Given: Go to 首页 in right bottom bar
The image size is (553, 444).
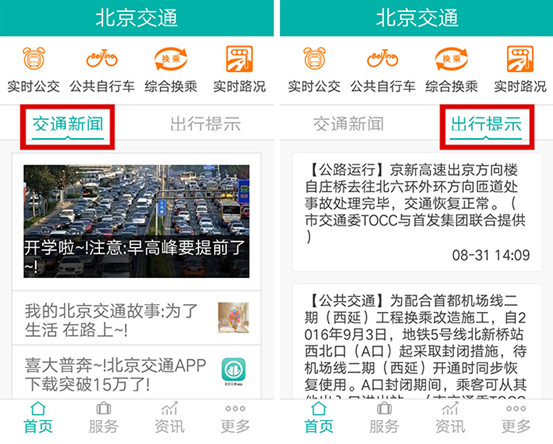Looking at the screenshot, I should (x=319, y=418).
